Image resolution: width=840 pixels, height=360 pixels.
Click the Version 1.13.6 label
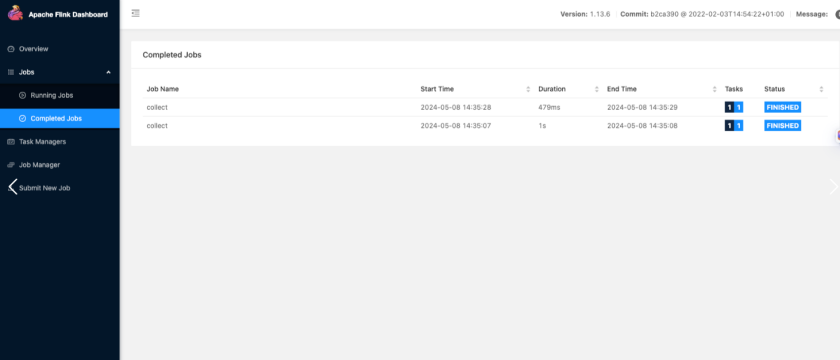586,14
